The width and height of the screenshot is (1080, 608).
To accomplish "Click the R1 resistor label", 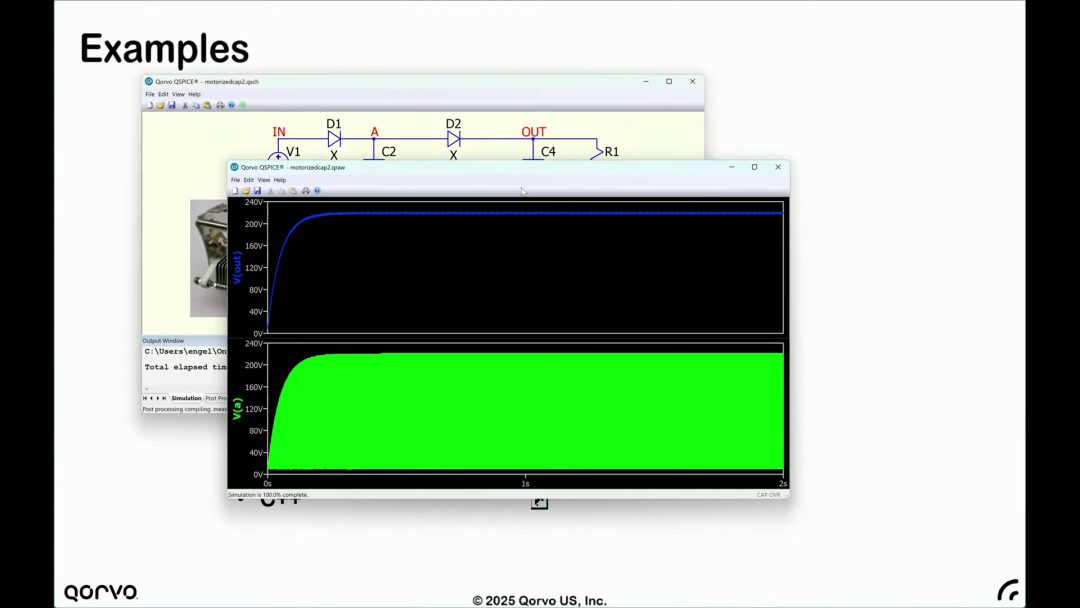I will [x=612, y=151].
